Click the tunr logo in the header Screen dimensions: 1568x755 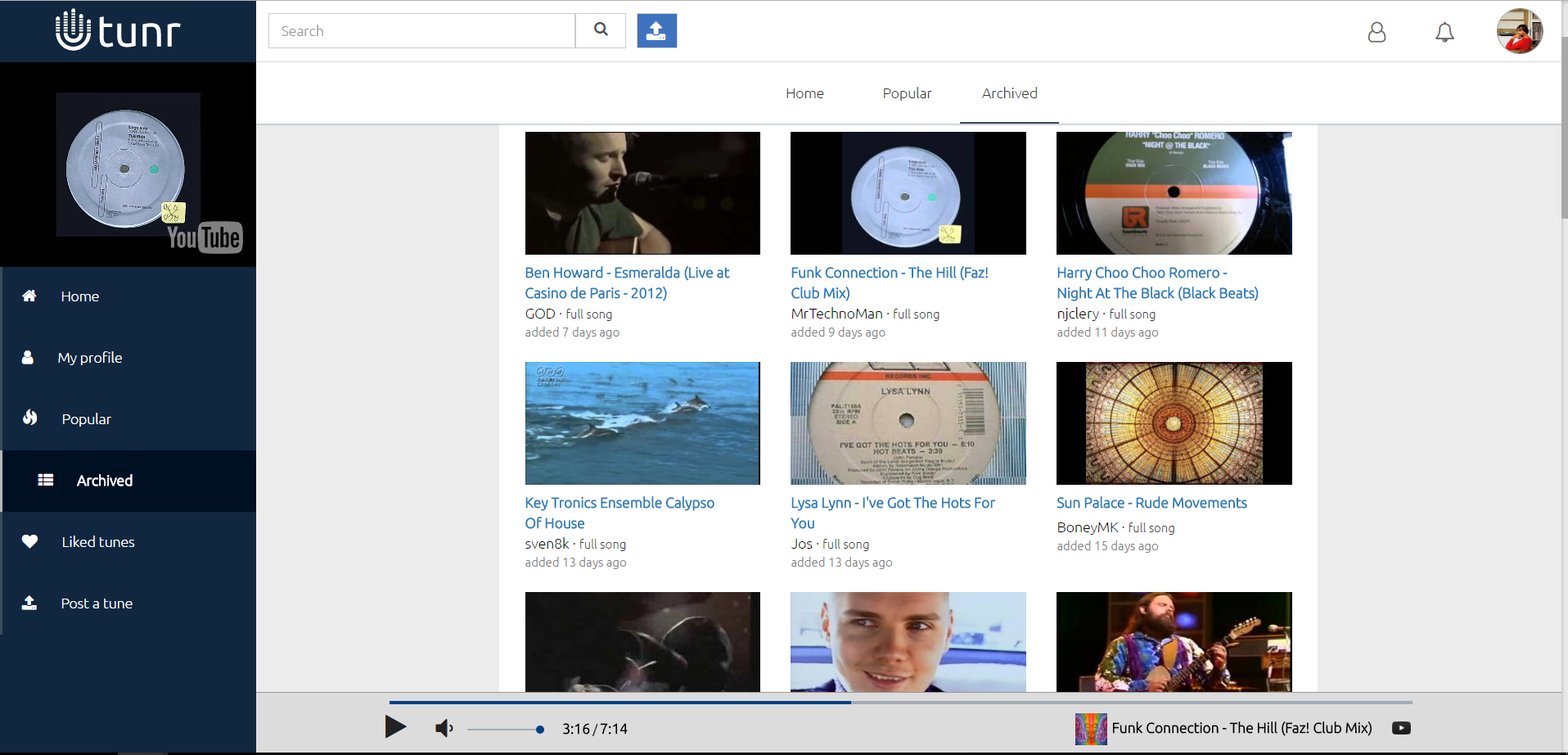click(x=118, y=31)
